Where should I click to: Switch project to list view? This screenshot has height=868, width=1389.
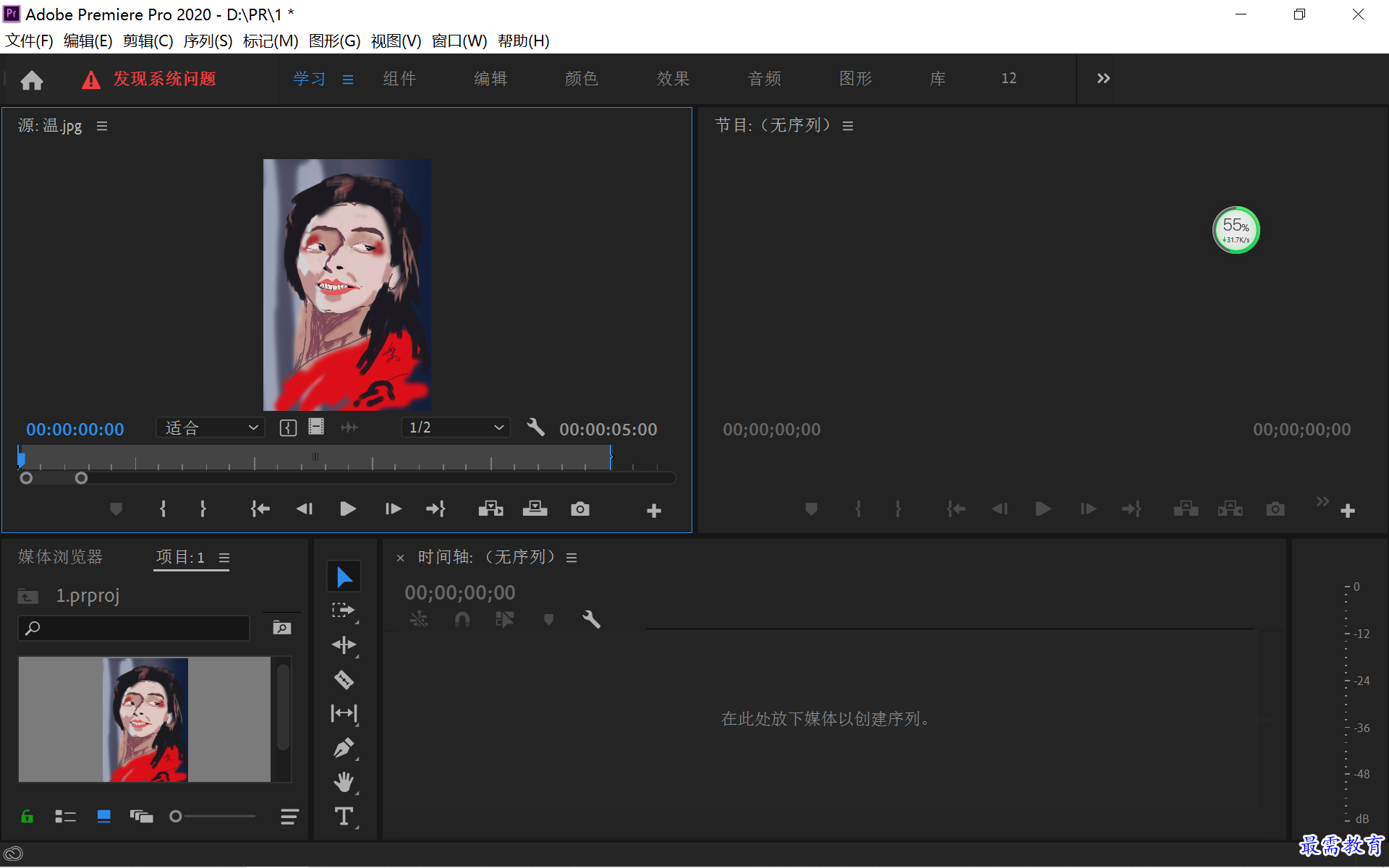[66, 817]
